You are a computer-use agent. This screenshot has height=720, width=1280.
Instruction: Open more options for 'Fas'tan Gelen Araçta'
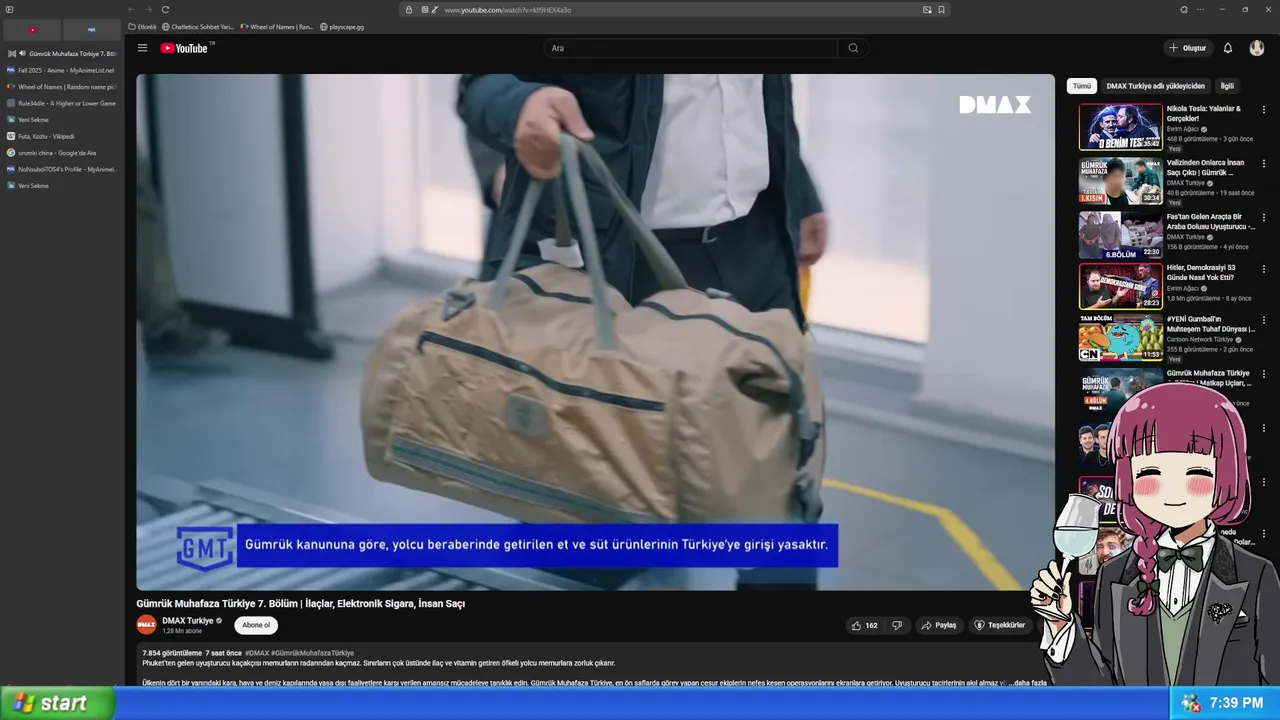click(1263, 218)
